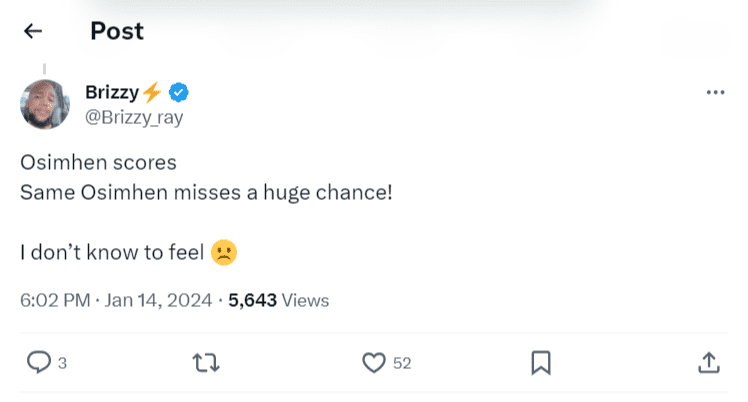This screenshot has height=402, width=748.
Task: Bookmark this post
Action: pos(540,362)
